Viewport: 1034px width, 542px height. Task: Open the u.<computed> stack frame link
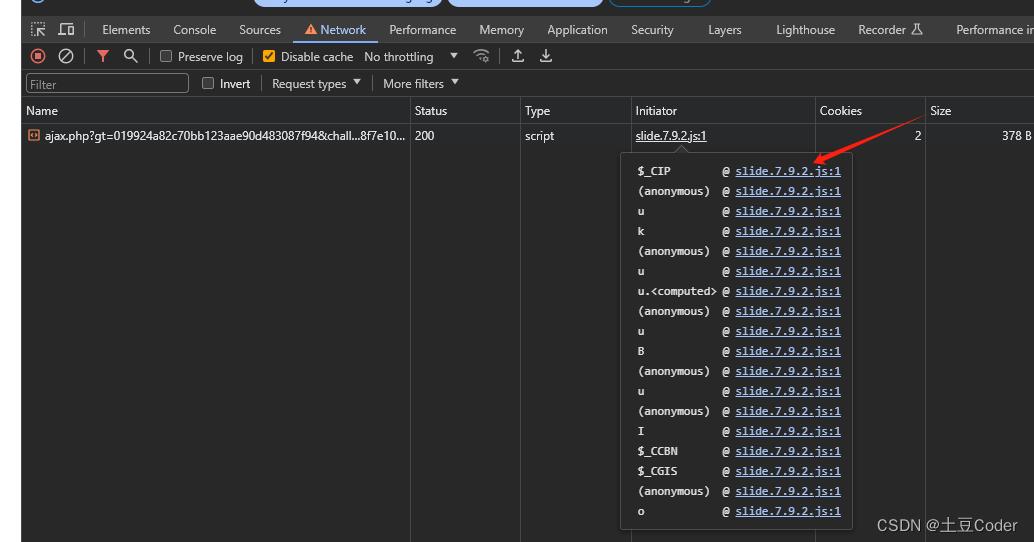point(788,291)
